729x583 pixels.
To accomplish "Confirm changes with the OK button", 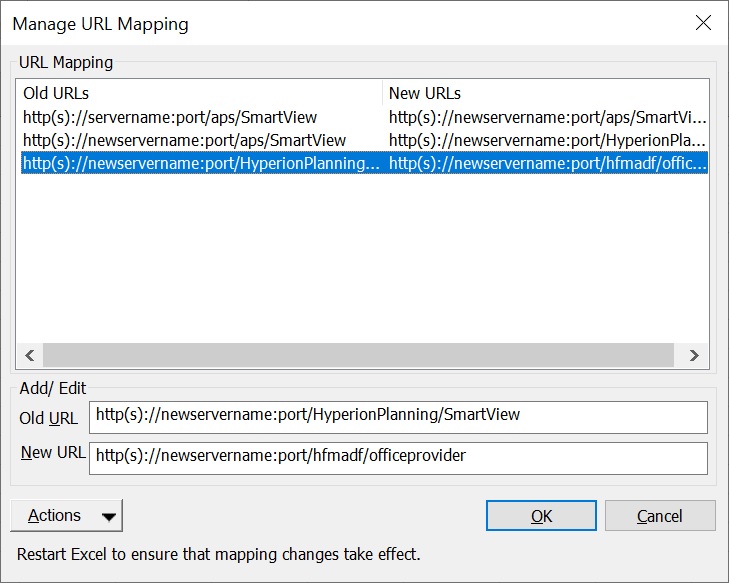I will (541, 516).
